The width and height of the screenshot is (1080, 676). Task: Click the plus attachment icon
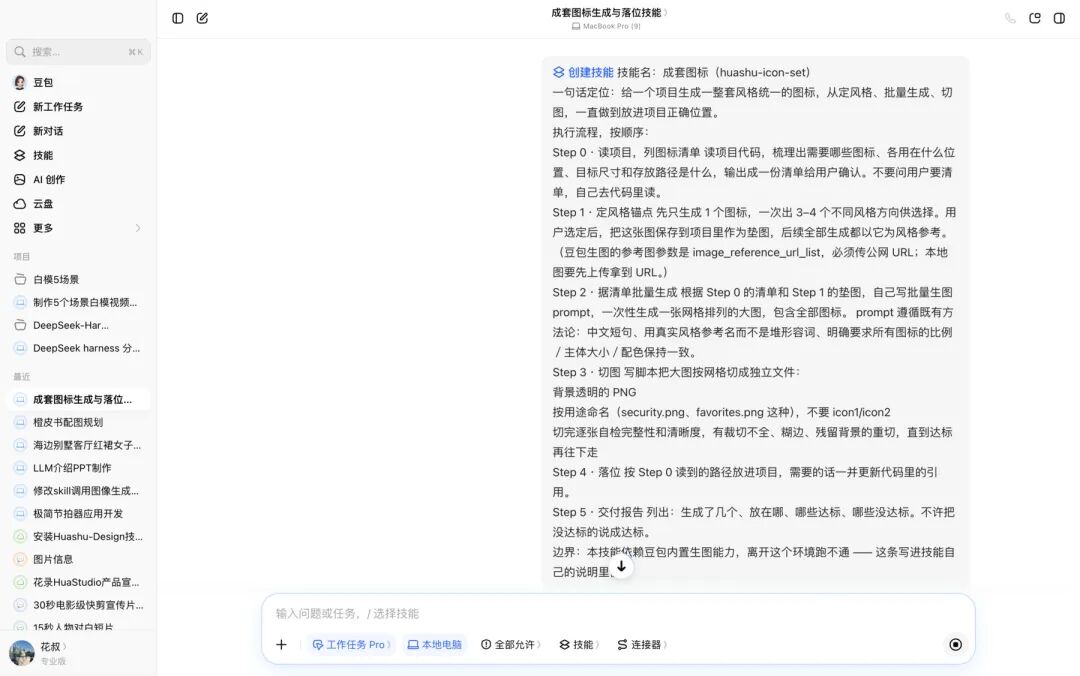click(281, 644)
